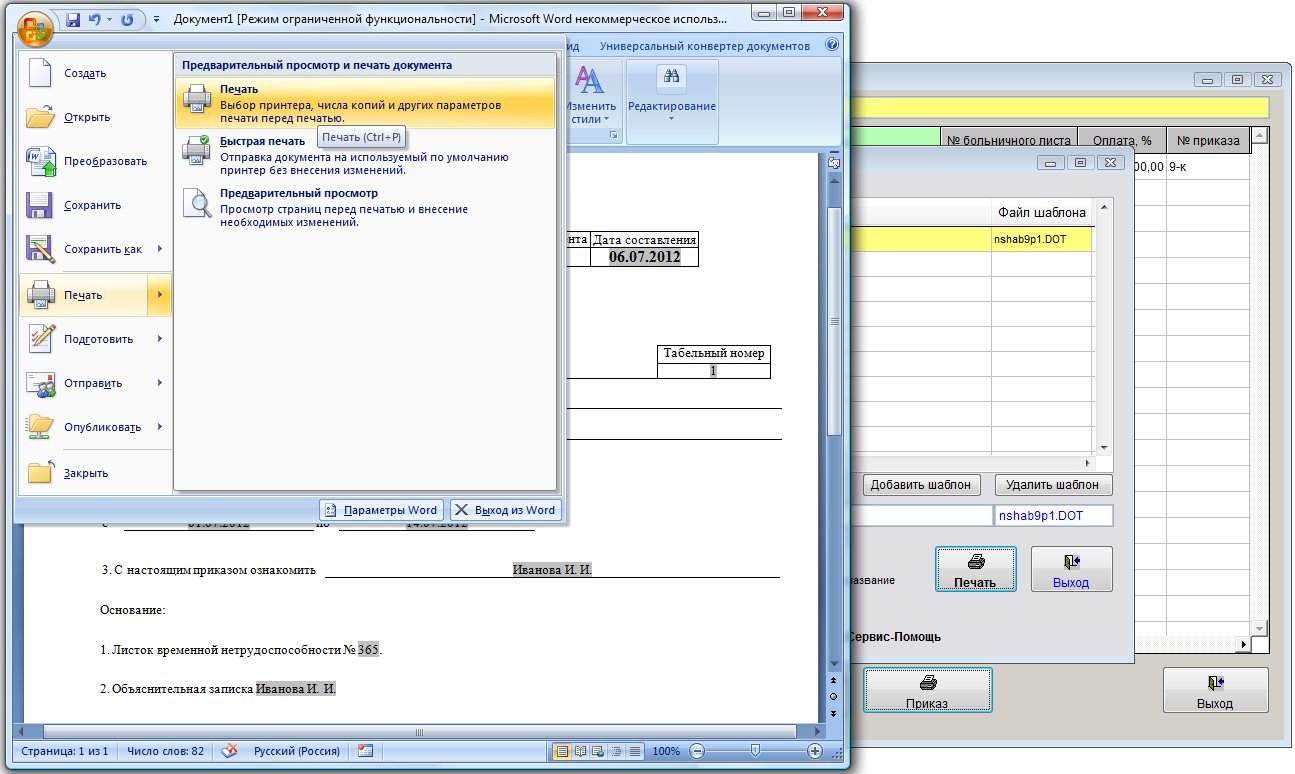Open the Редактирование group dropdown
Screen dimensions: 1295x774
tap(672, 99)
